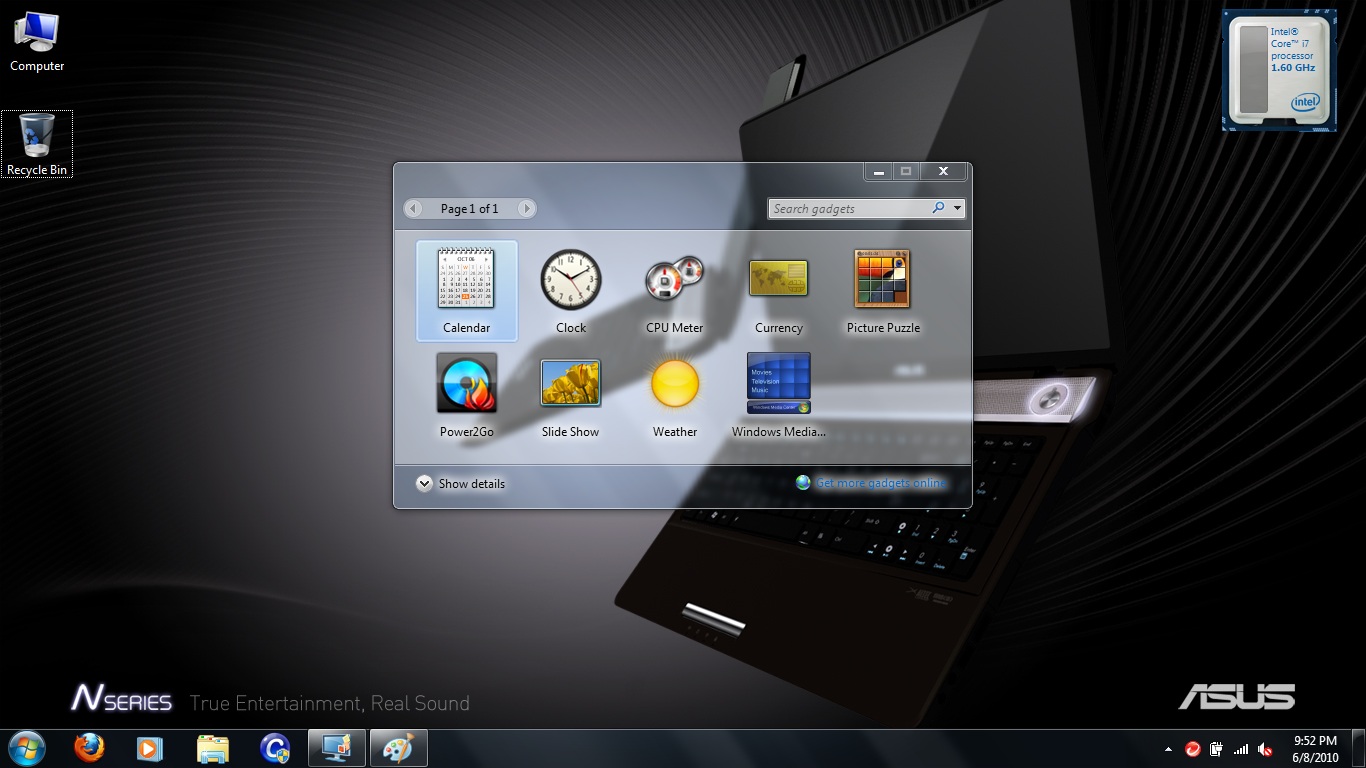Launch Windows Media Player from the taskbar
1366x768 pixels.
click(150, 748)
